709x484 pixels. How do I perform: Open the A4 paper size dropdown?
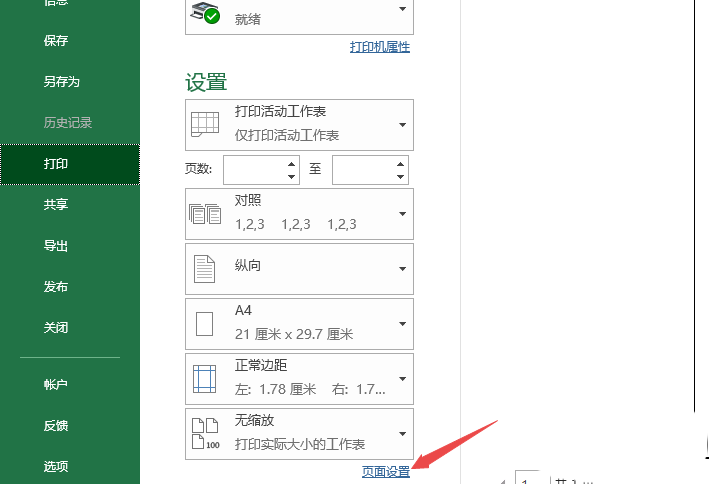click(x=402, y=324)
